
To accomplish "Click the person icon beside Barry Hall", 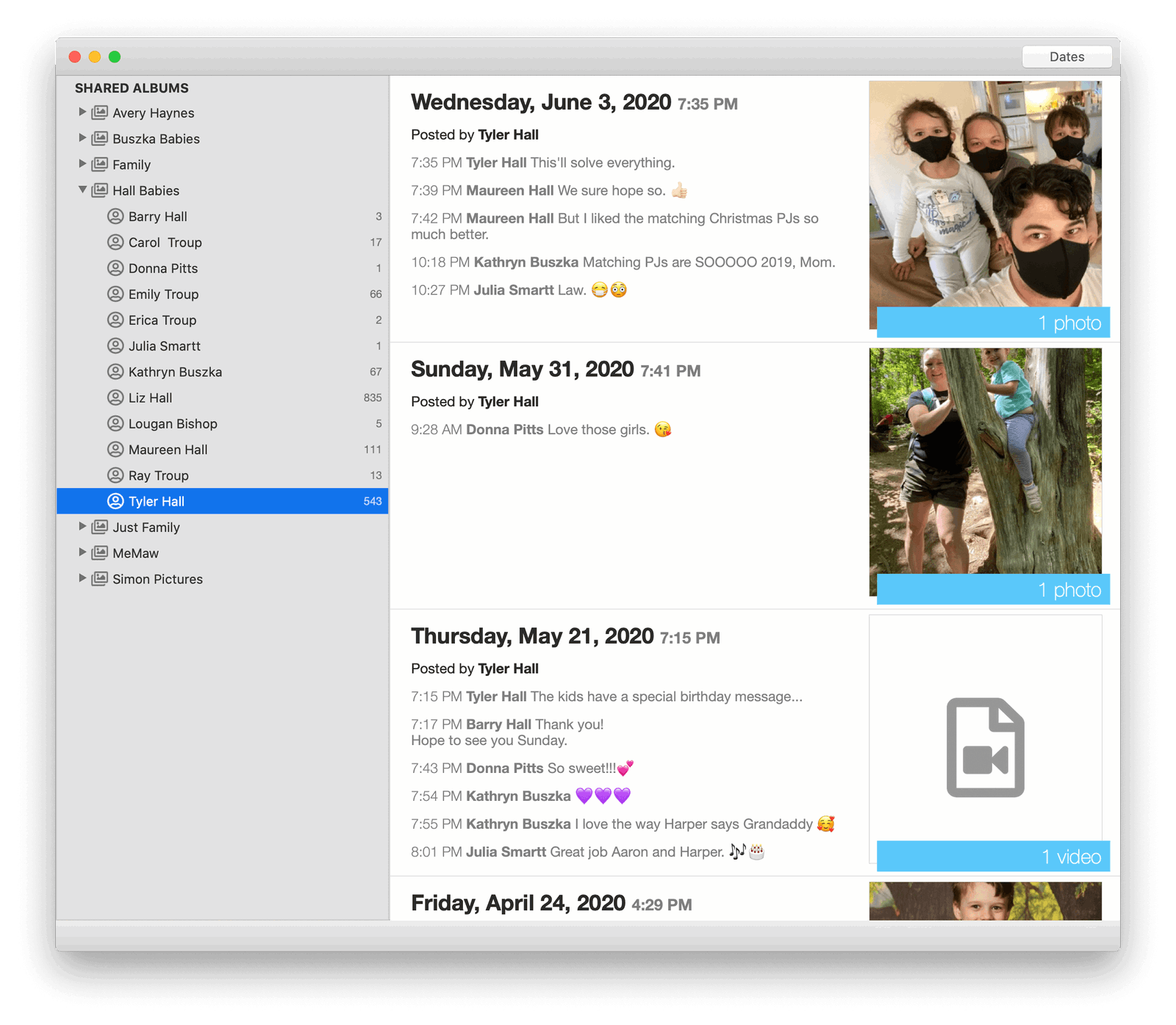I will pyautogui.click(x=115, y=216).
